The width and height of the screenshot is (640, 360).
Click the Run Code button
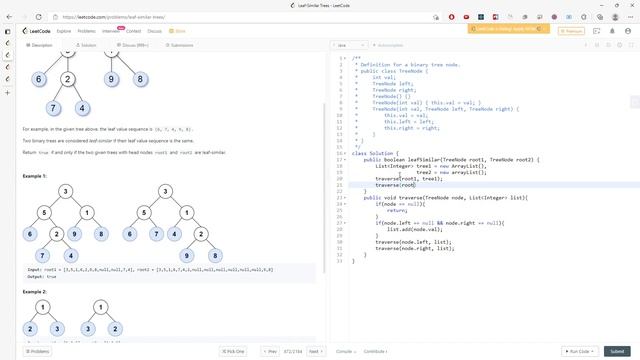(x=579, y=351)
